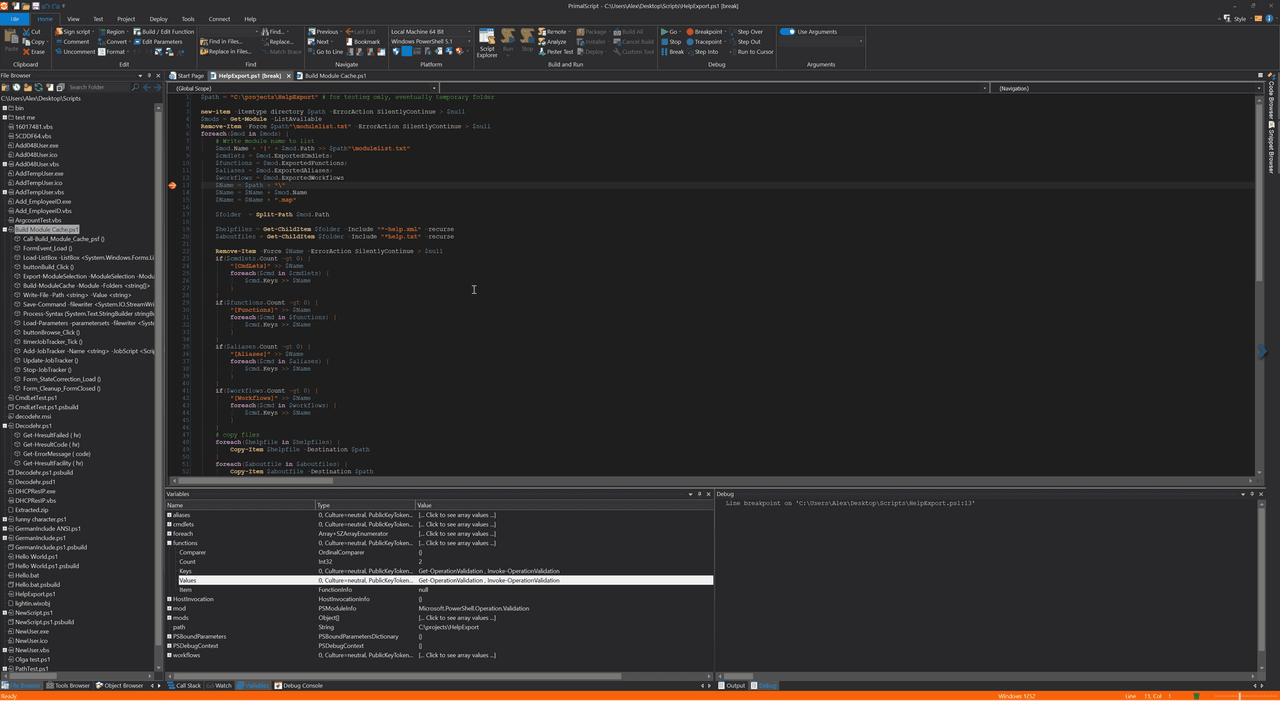Click Step Into in Debug group
Image resolution: width=1280 pixels, height=701 pixels.
(702, 51)
